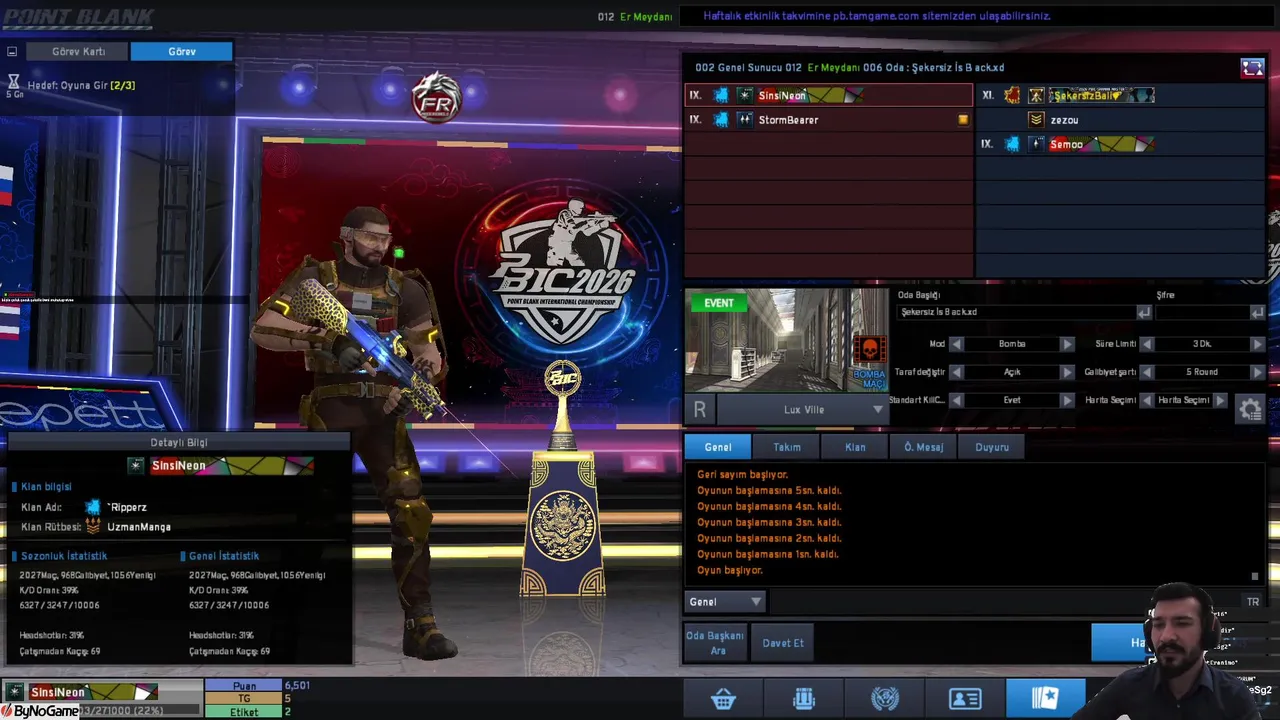The height and width of the screenshot is (720, 1280).
Task: Change Harita Seçimi with left arrow
Action: tap(1147, 400)
